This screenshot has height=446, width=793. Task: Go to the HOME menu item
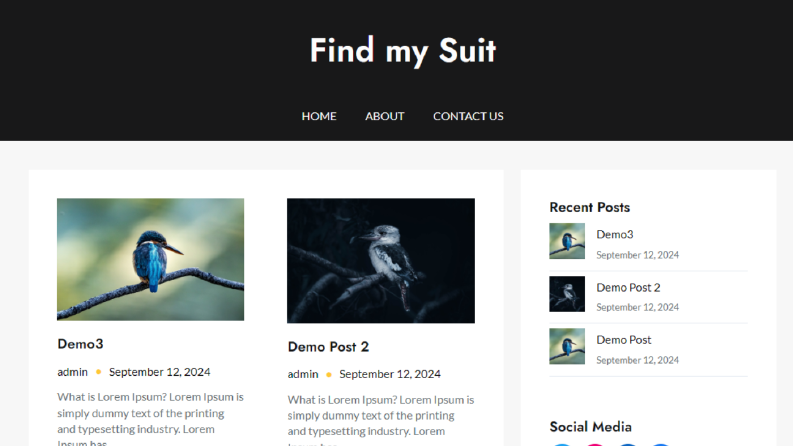(x=319, y=116)
